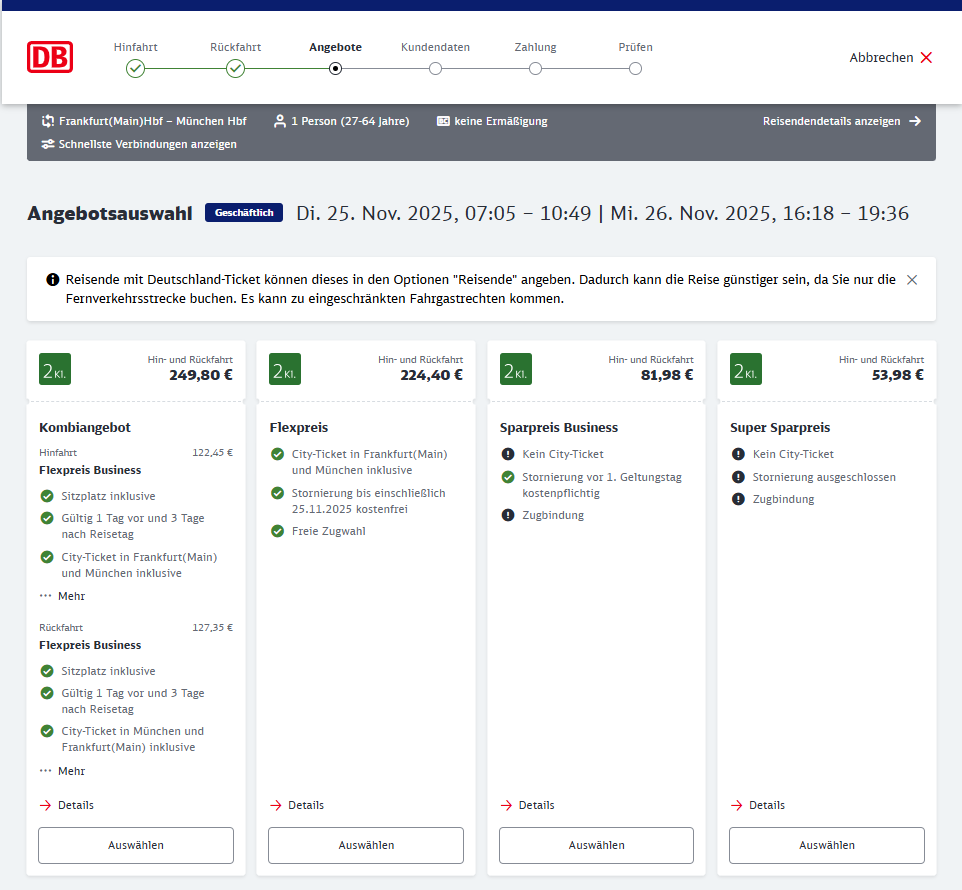The width and height of the screenshot is (962, 890).
Task: Click 2. Klasse badge on Flexpreis card
Action: tap(285, 369)
